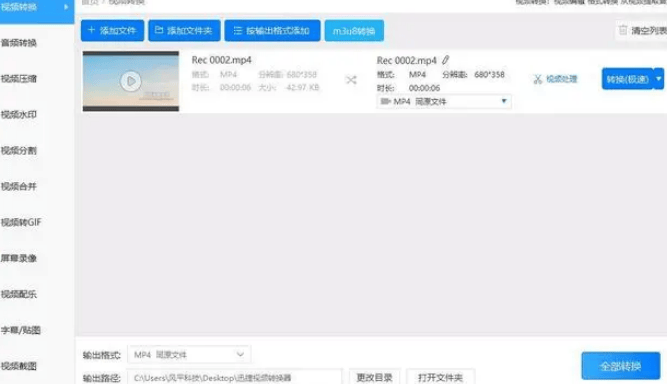Click the plus icon on 添加文件
Image resolution: width=667 pixels, height=384 pixels.
click(x=91, y=30)
